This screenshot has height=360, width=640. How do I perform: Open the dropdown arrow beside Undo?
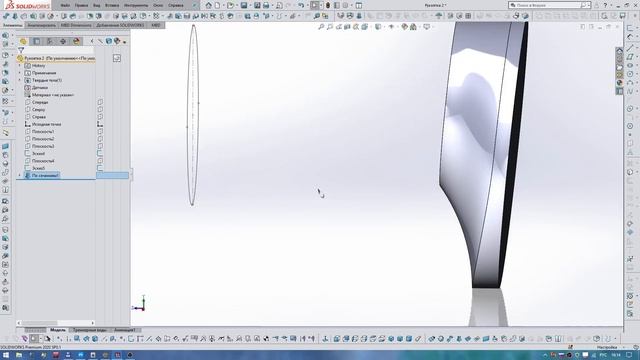point(307,6)
